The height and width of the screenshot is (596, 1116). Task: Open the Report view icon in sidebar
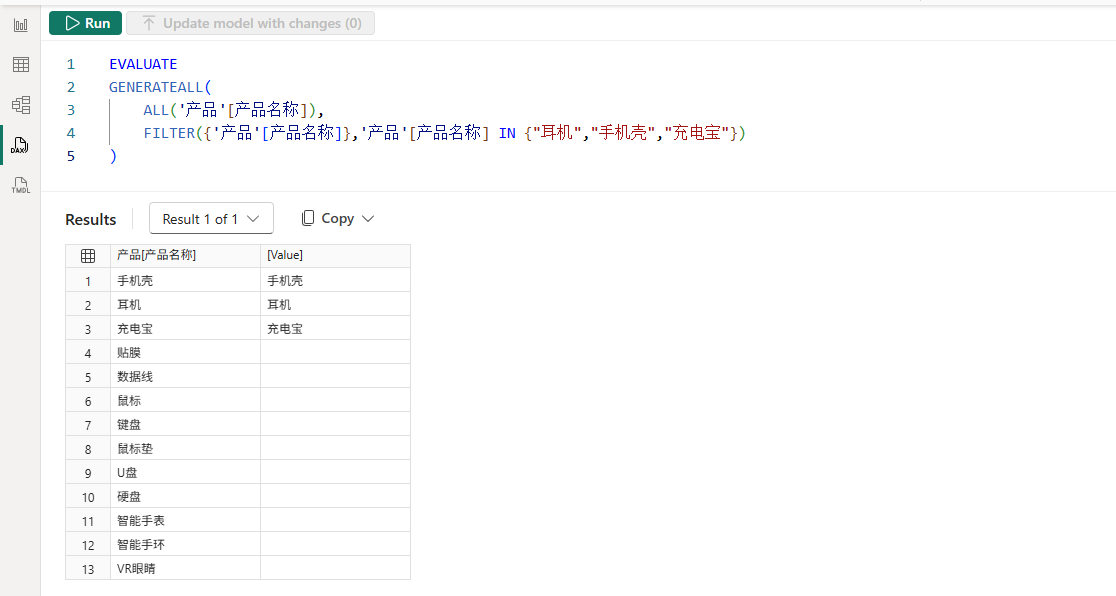21,25
